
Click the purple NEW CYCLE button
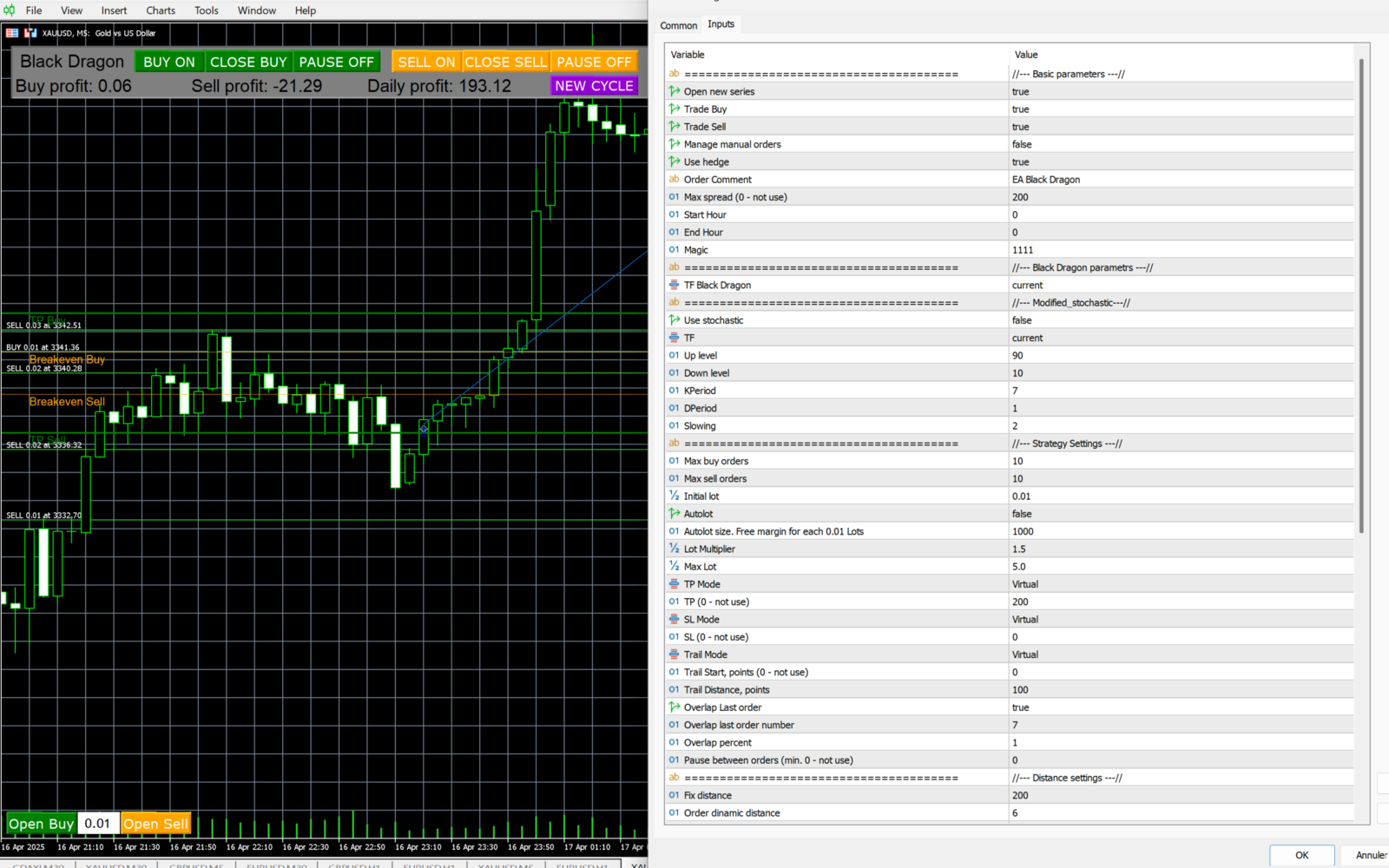pyautogui.click(x=594, y=85)
